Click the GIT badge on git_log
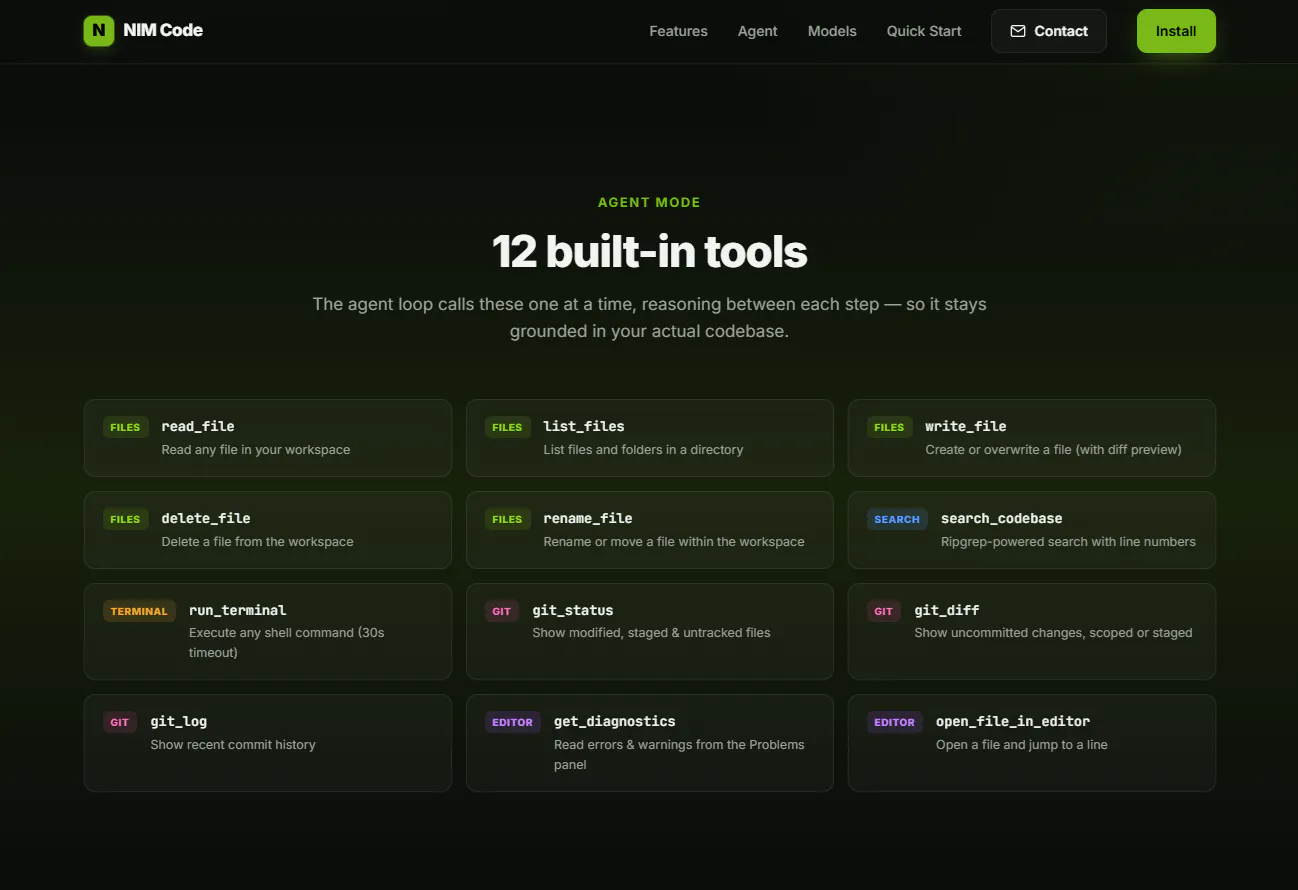The image size is (1298, 890). (x=120, y=722)
